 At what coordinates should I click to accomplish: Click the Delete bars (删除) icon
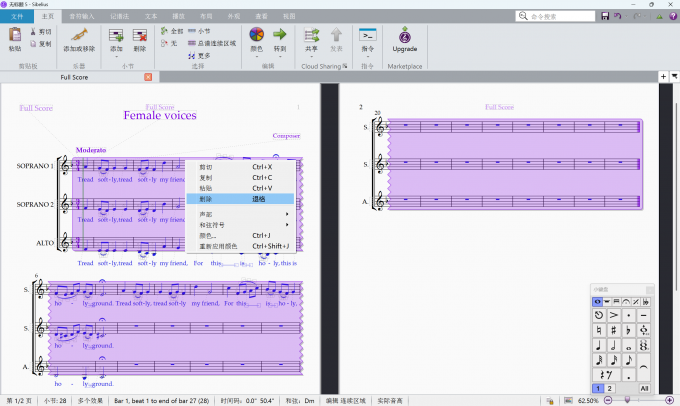coord(140,35)
